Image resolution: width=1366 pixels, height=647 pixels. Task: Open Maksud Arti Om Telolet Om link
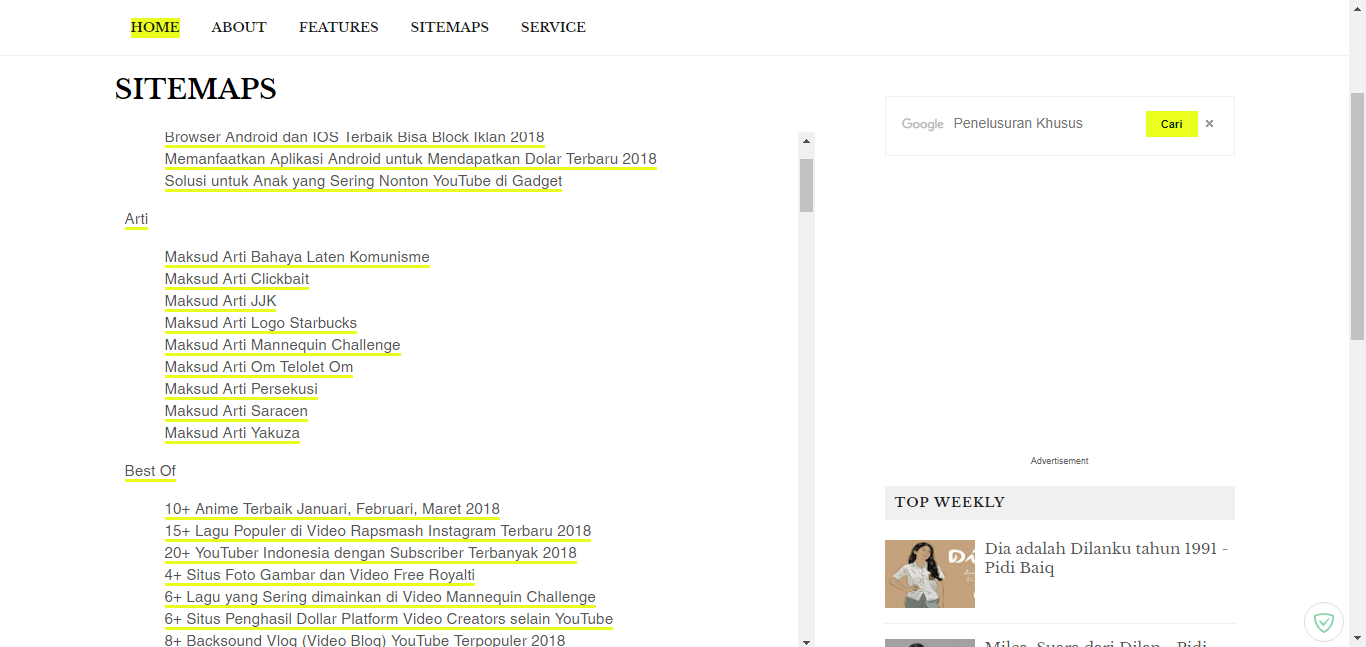[x=259, y=367]
